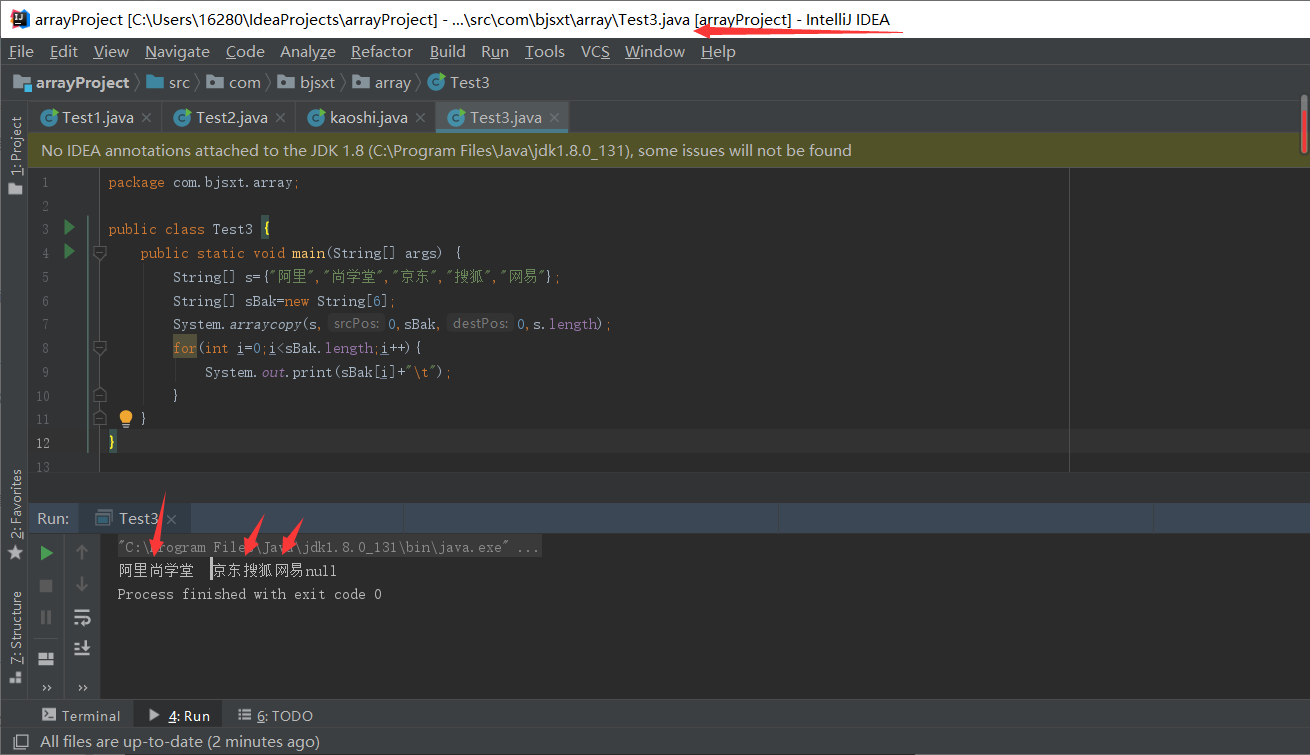Close the Test3 run tab
1310x755 pixels.
click(172, 519)
